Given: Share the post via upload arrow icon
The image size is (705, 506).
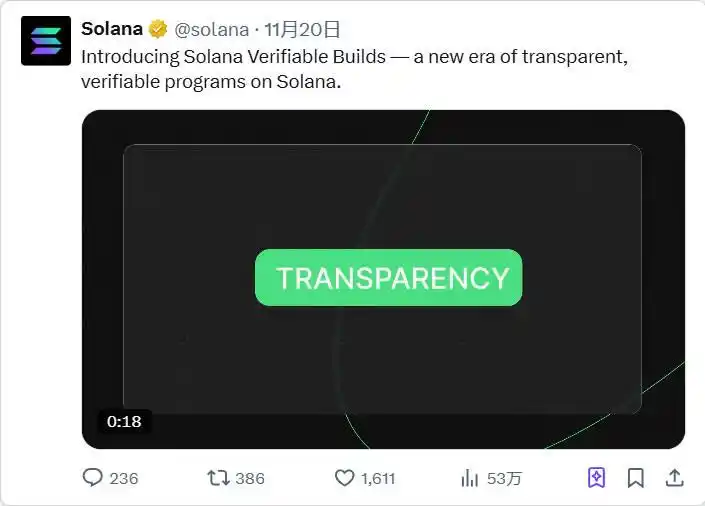Looking at the screenshot, I should (674, 478).
